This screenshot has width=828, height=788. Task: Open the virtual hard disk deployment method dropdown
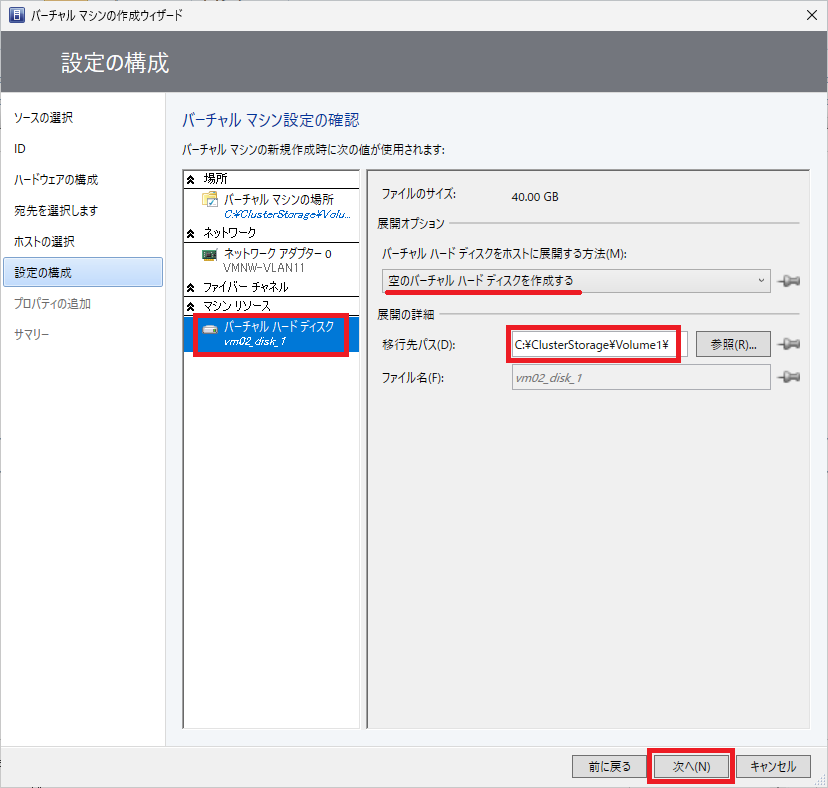pyautogui.click(x=576, y=281)
